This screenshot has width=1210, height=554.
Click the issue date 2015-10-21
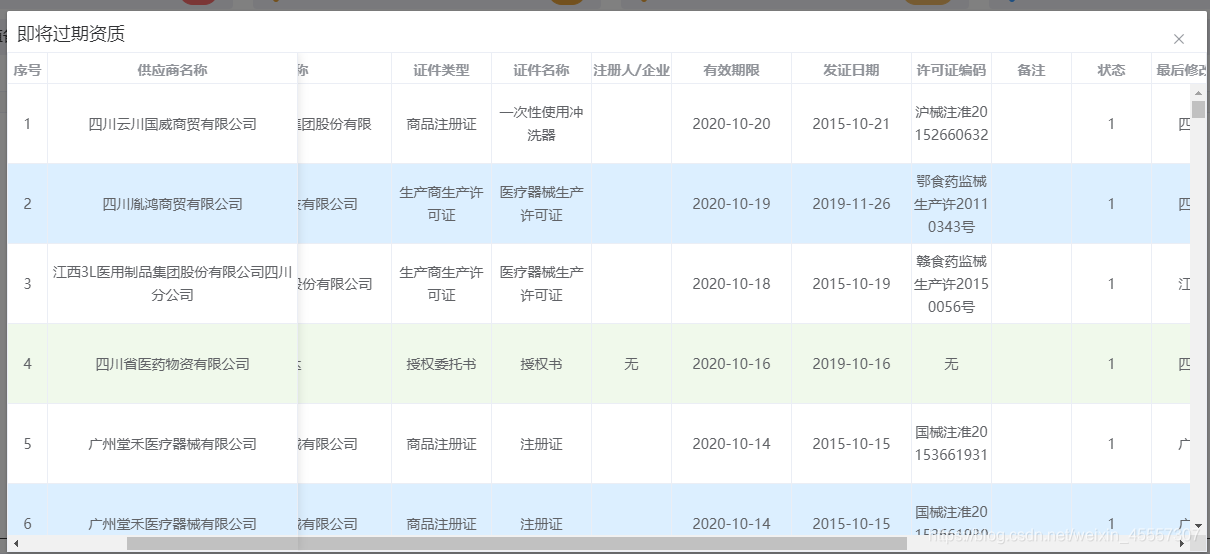coord(851,124)
